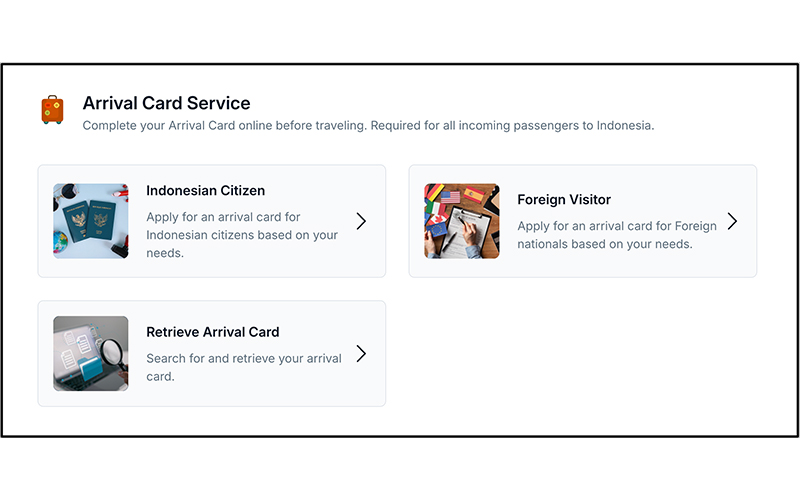The width and height of the screenshot is (800, 500).
Task: Expand the Indonesian Citizen chevron arrow
Action: click(x=361, y=221)
